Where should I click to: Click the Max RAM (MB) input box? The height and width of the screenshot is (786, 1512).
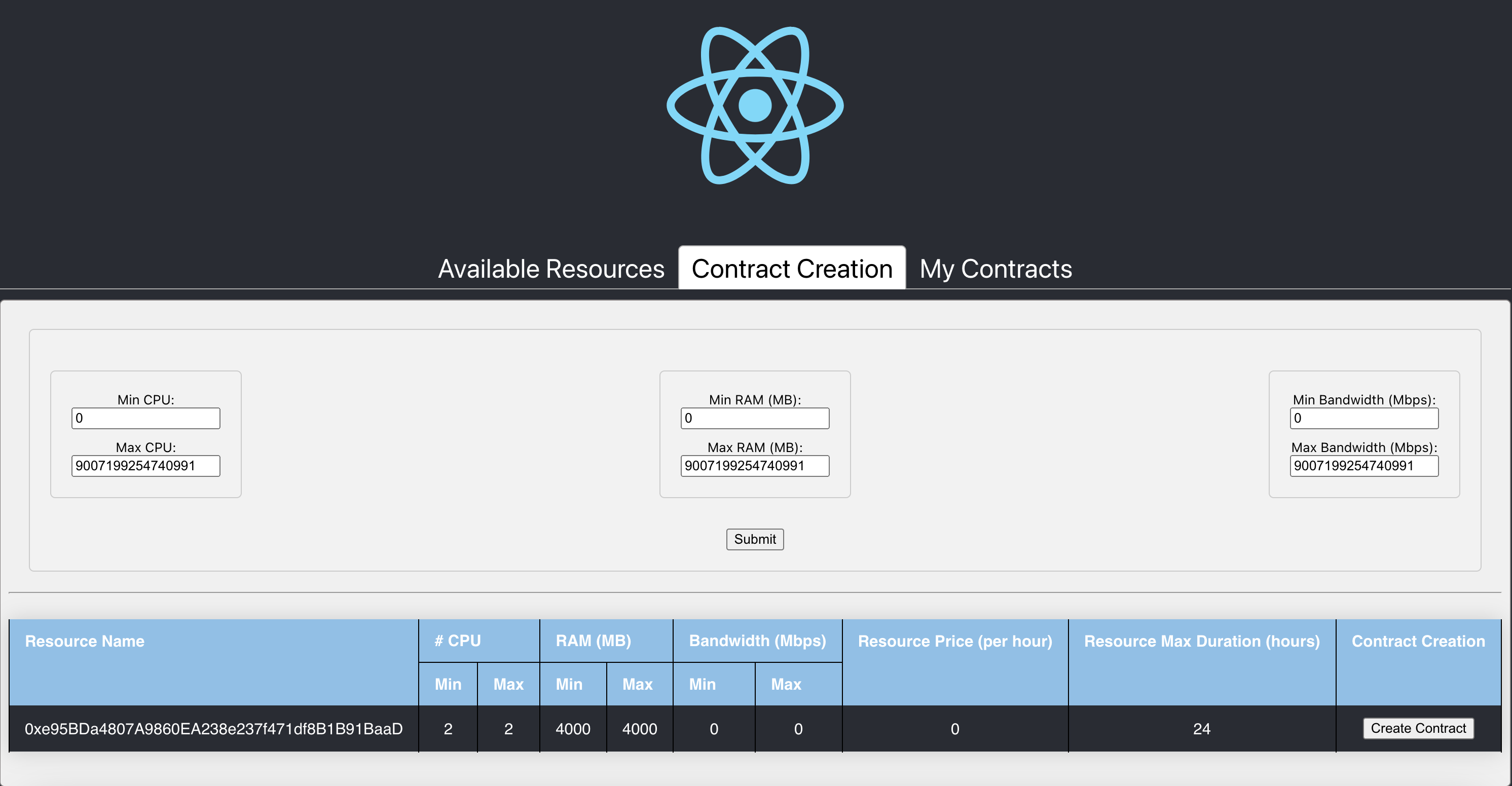tap(755, 466)
